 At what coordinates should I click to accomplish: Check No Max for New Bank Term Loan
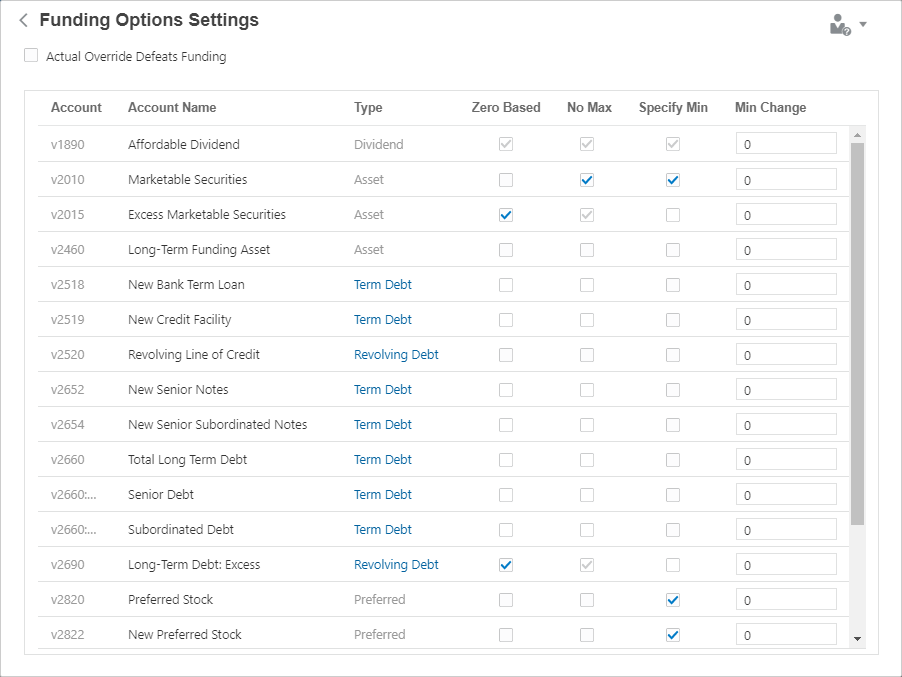click(587, 284)
